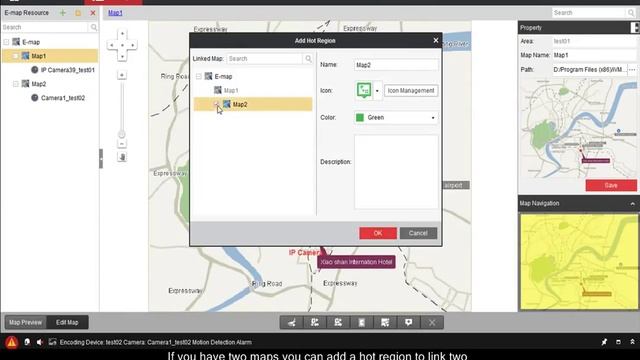Click the top-right Search field
This screenshot has height=360, width=640.
pyautogui.click(x=588, y=13)
